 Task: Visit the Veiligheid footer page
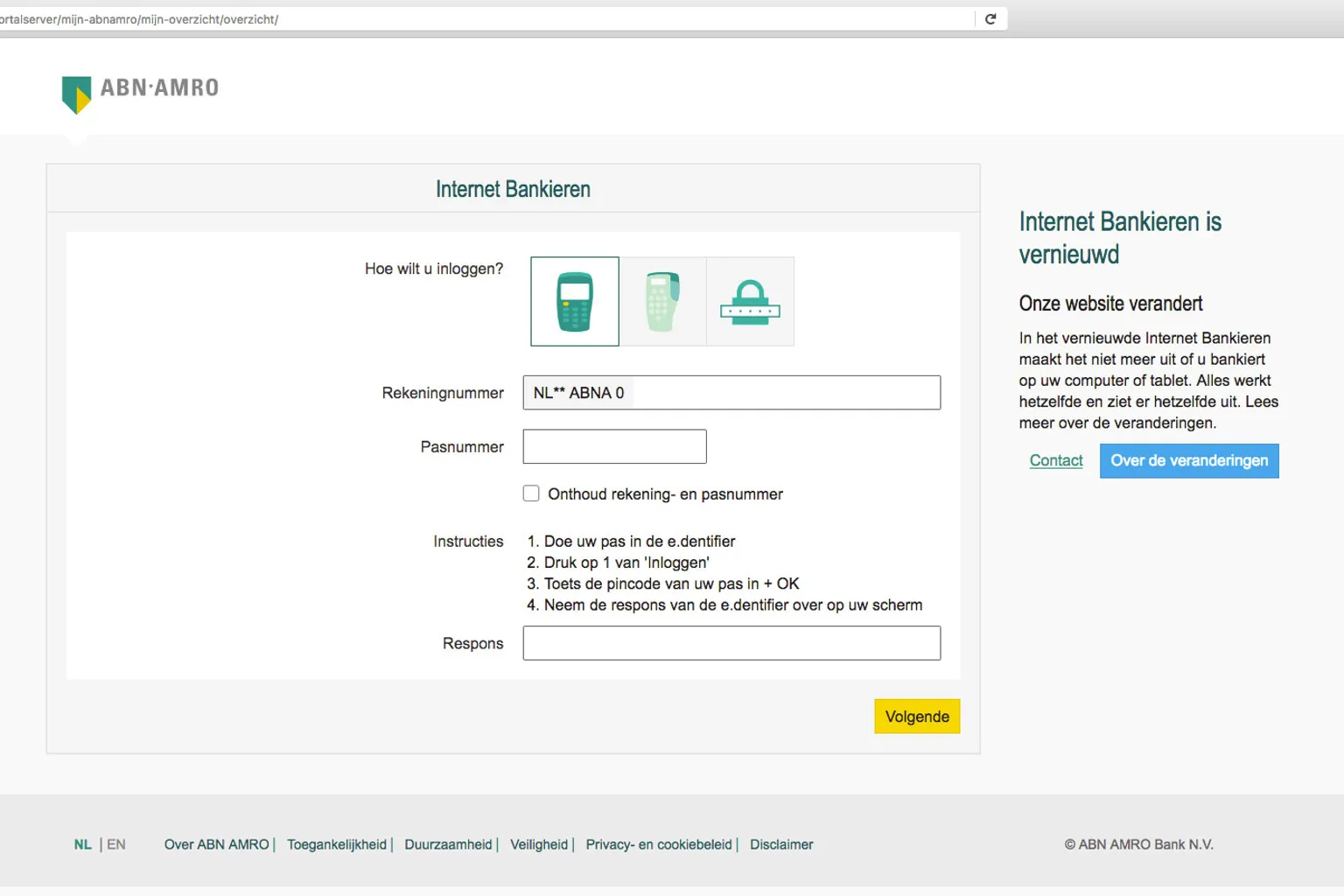coord(539,844)
